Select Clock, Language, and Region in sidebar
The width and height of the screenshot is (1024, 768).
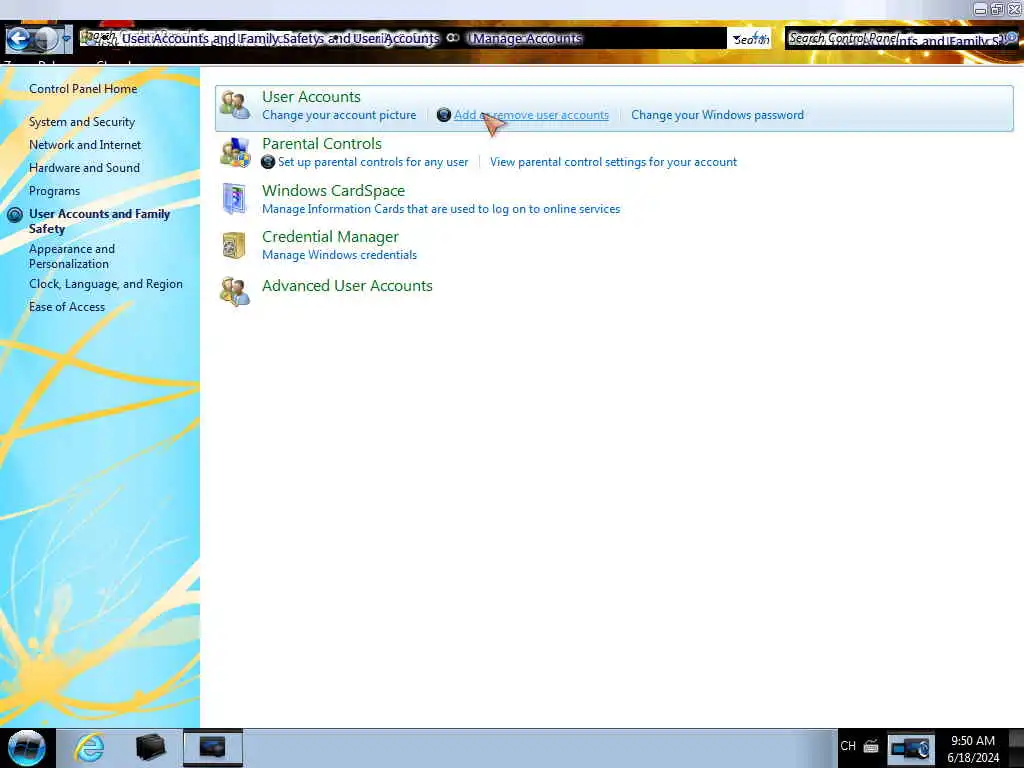pos(106,284)
